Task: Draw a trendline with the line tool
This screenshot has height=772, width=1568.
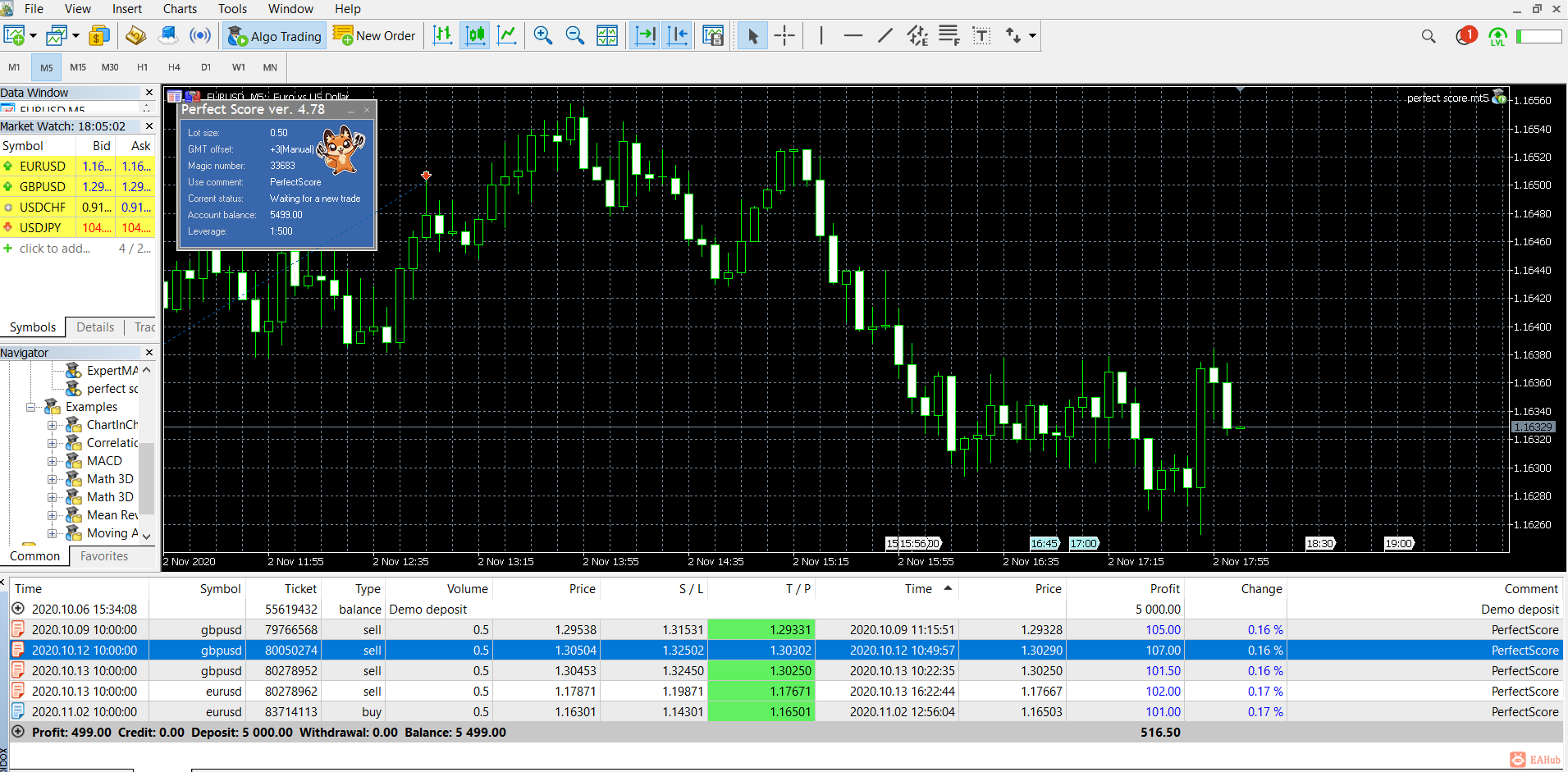Action: pos(885,35)
